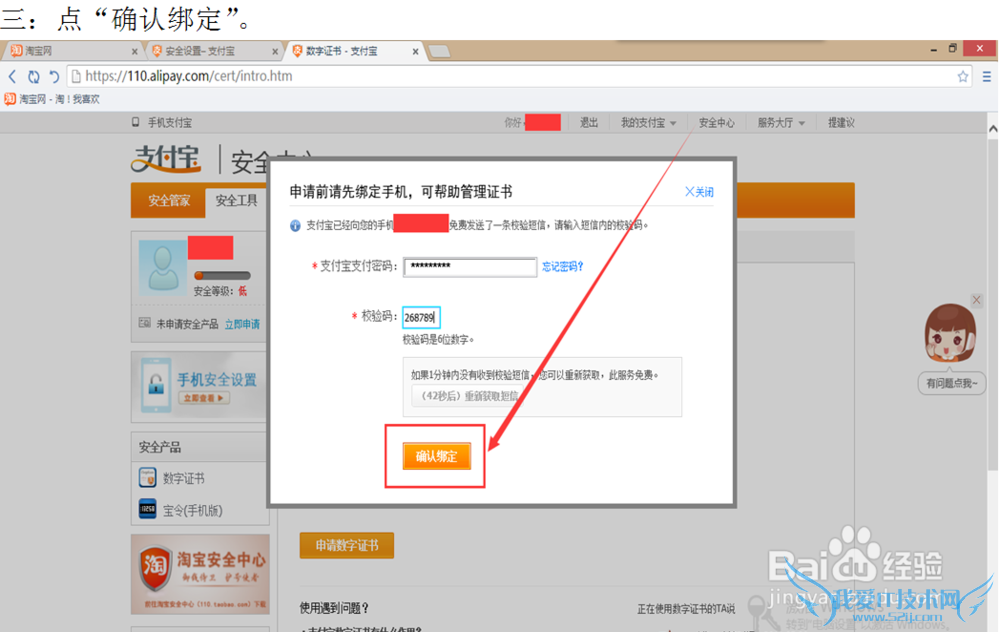Close the 安全设置-支付宝 tab
This screenshot has width=1000, height=632.
pos(275,52)
